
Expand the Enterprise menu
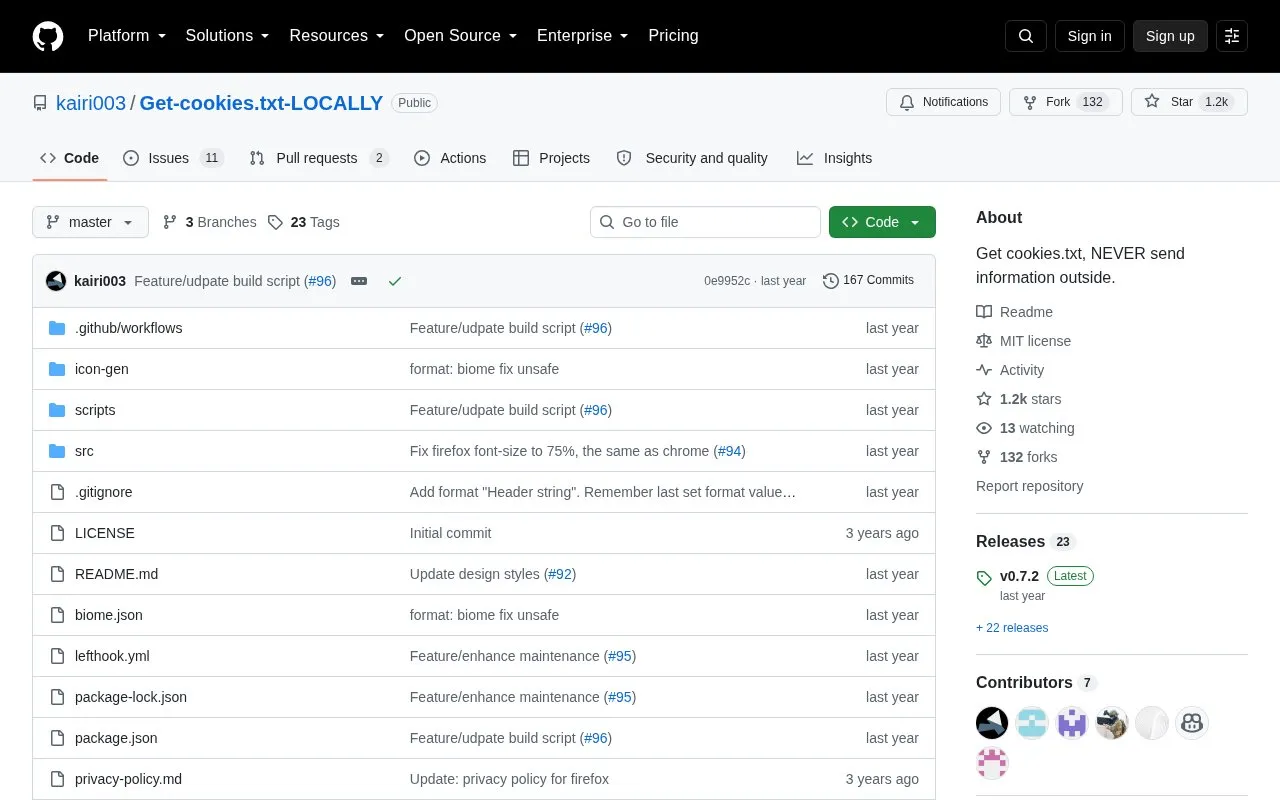point(583,36)
